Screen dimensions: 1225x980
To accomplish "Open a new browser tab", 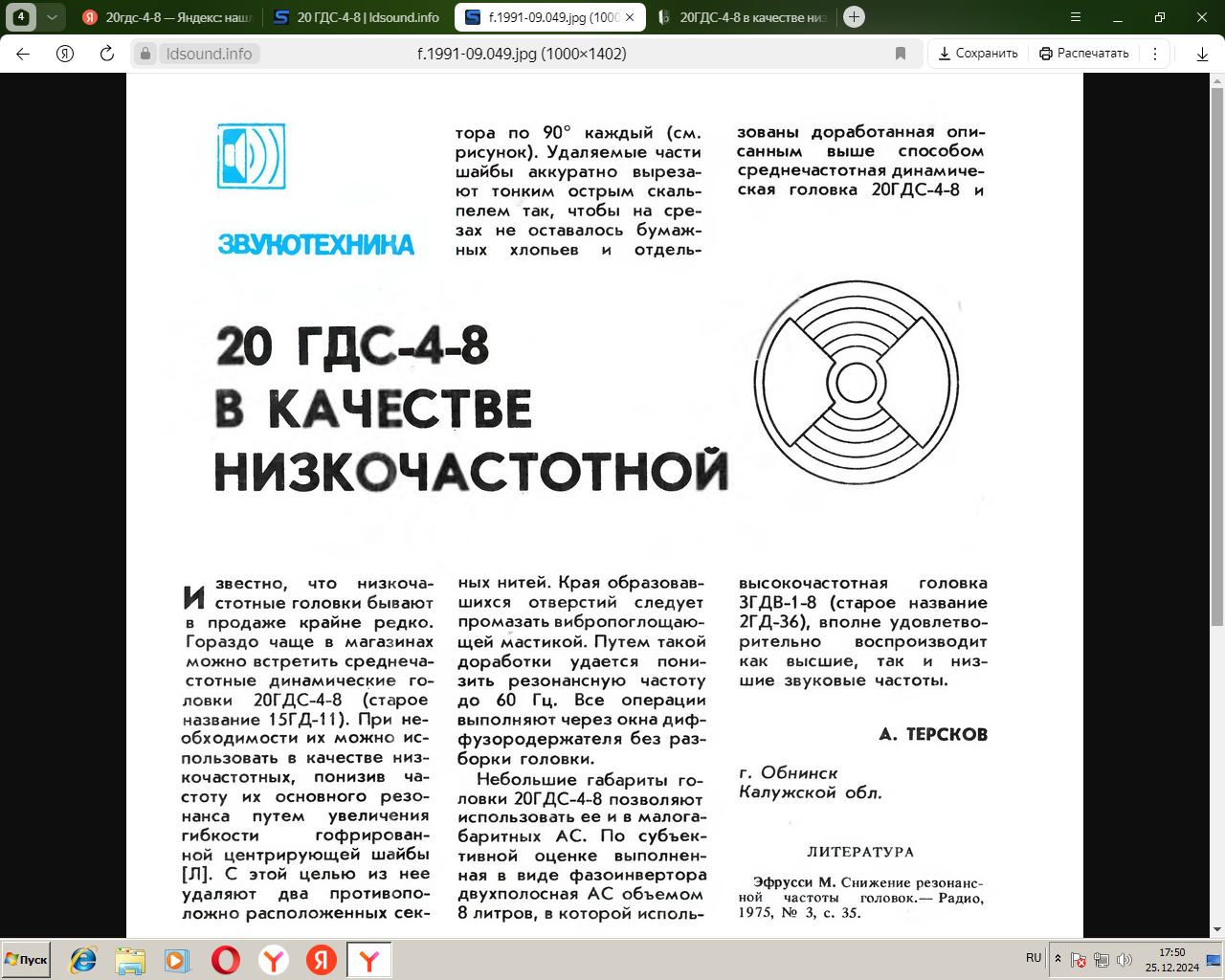I will 855,17.
